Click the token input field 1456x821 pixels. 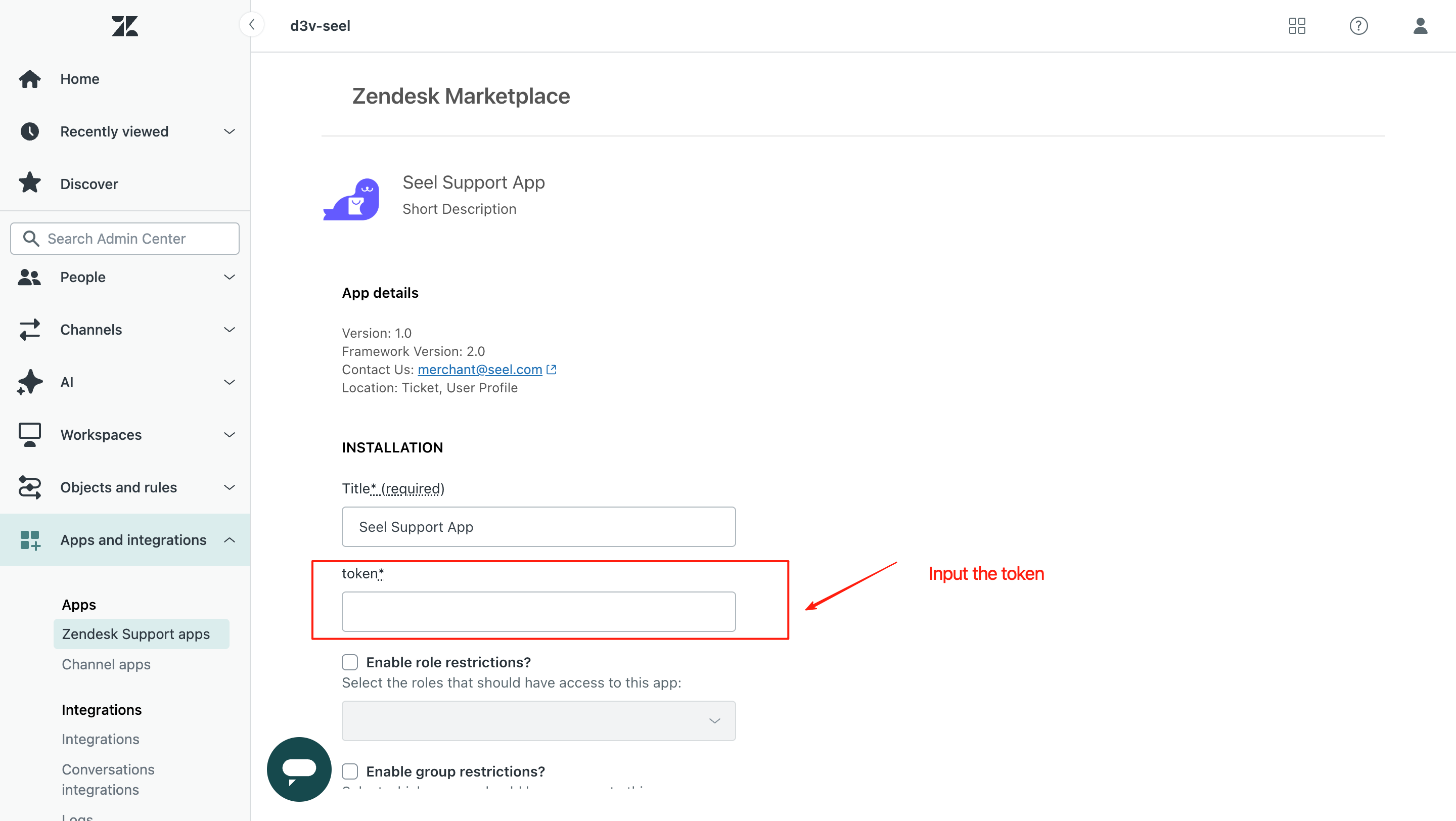(x=538, y=611)
